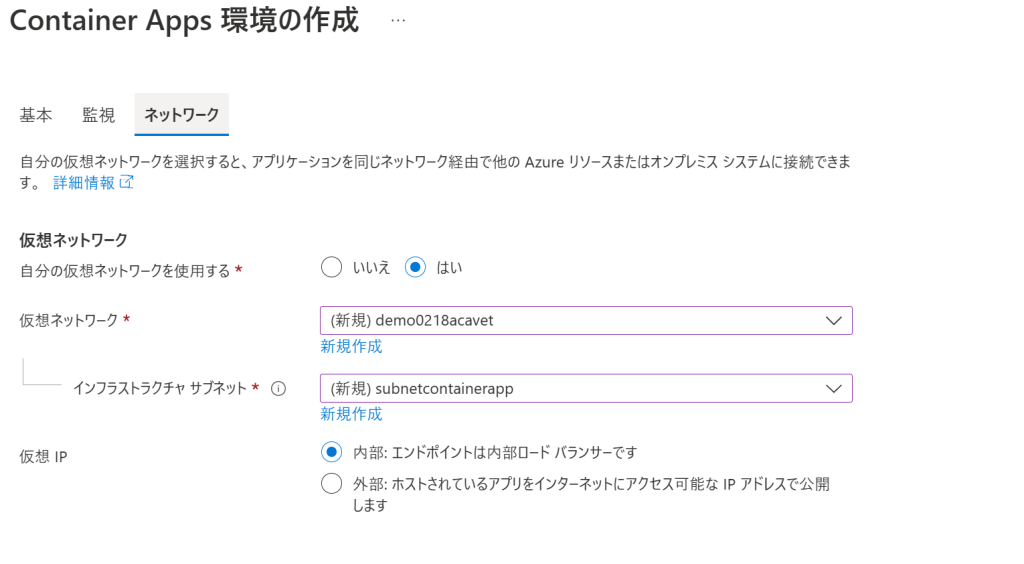Viewport: 1024px width, 564px height.
Task: Choose 外部 public IP address option
Action: [331, 484]
